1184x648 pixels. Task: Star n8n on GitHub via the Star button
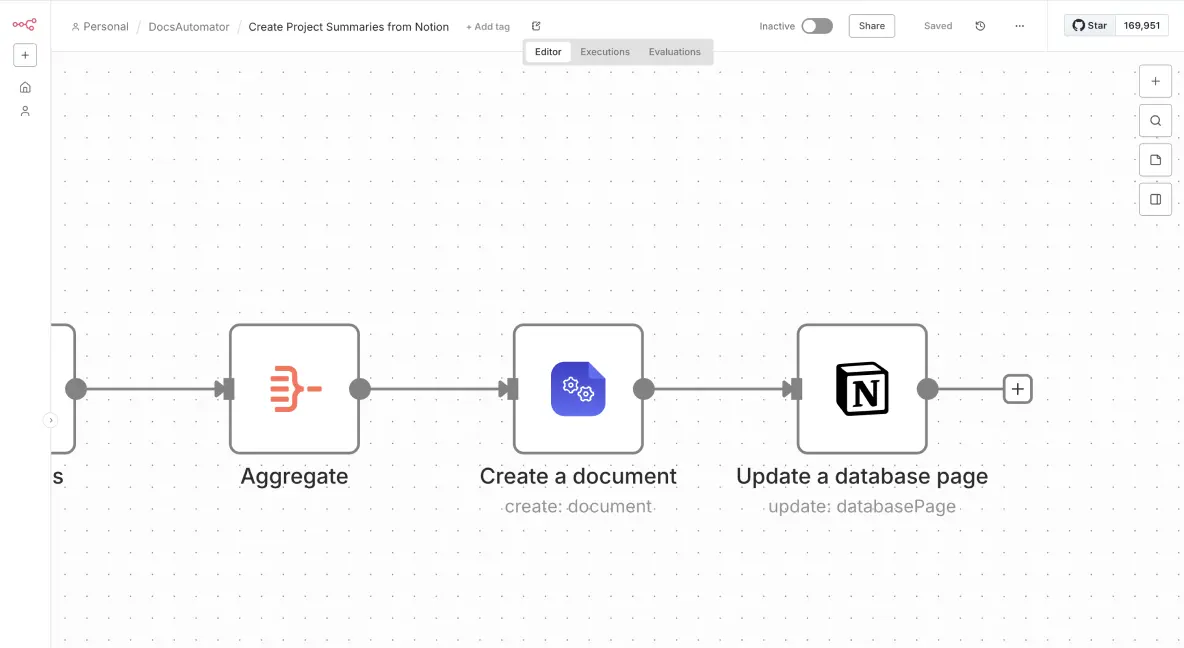point(1089,25)
